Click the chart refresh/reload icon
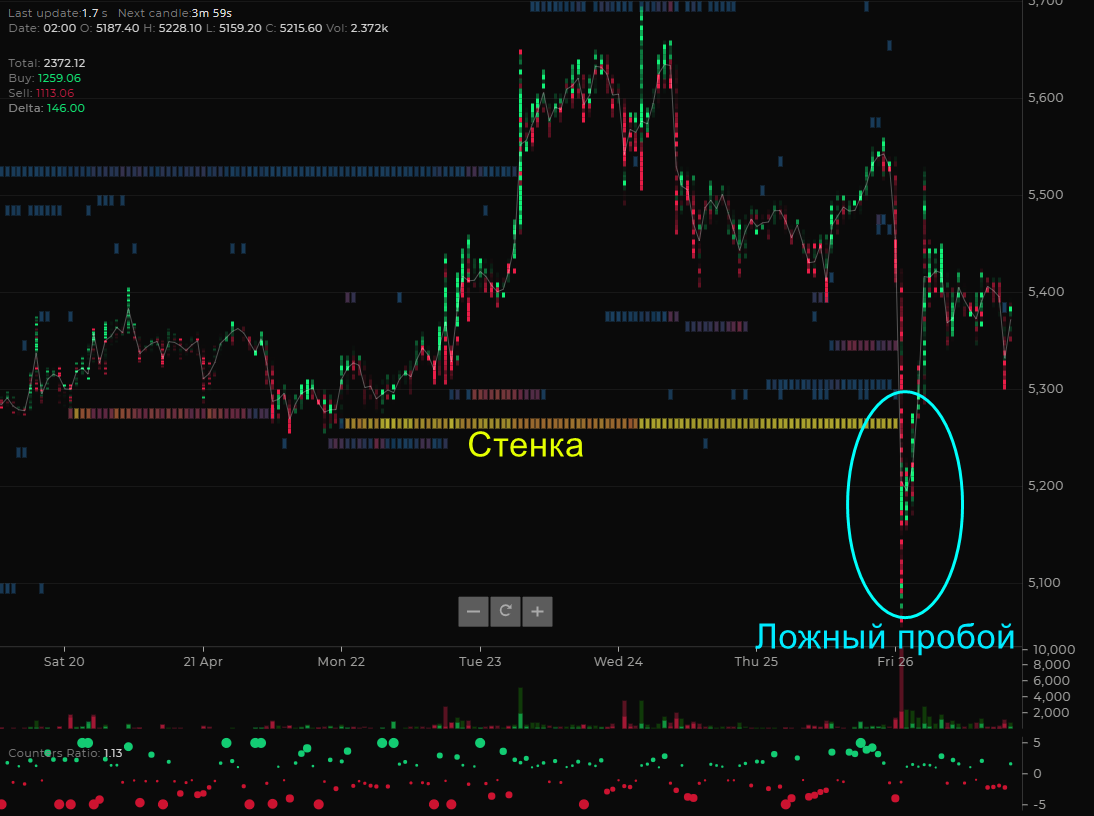This screenshot has width=1094, height=816. pos(505,611)
